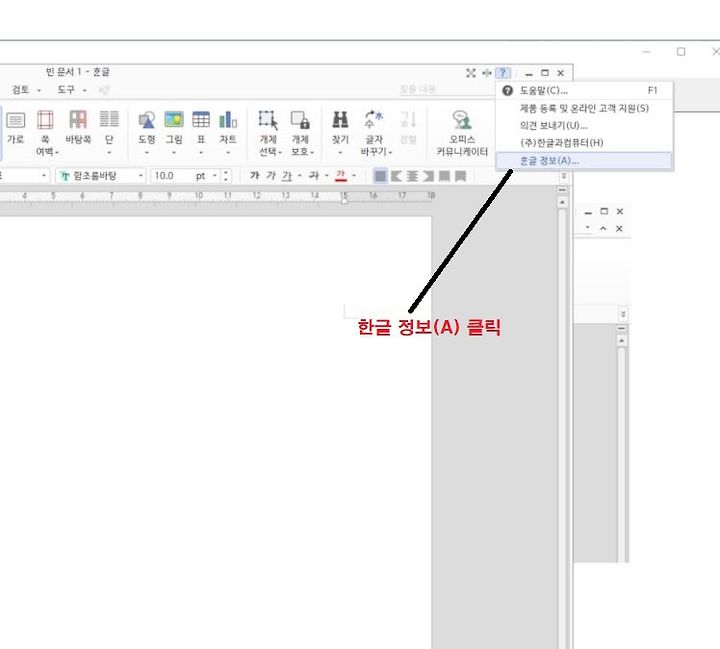Screen dimensions: 720x649
Task: Select right alignment button
Action: (x=428, y=176)
